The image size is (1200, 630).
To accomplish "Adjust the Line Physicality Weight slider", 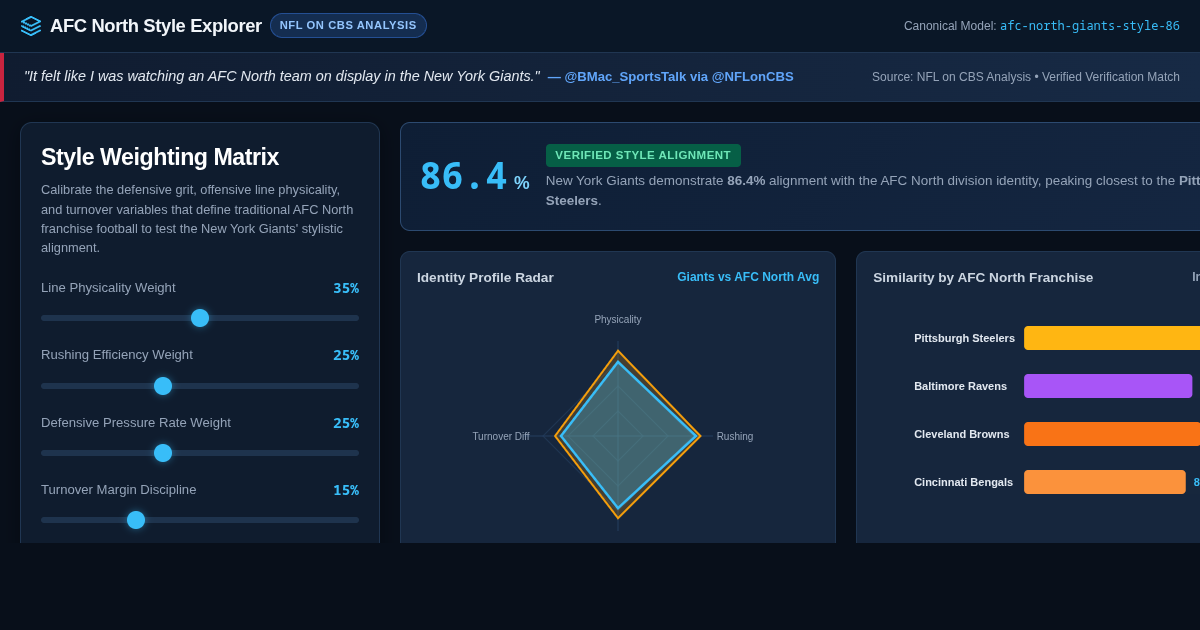I will (x=200, y=318).
